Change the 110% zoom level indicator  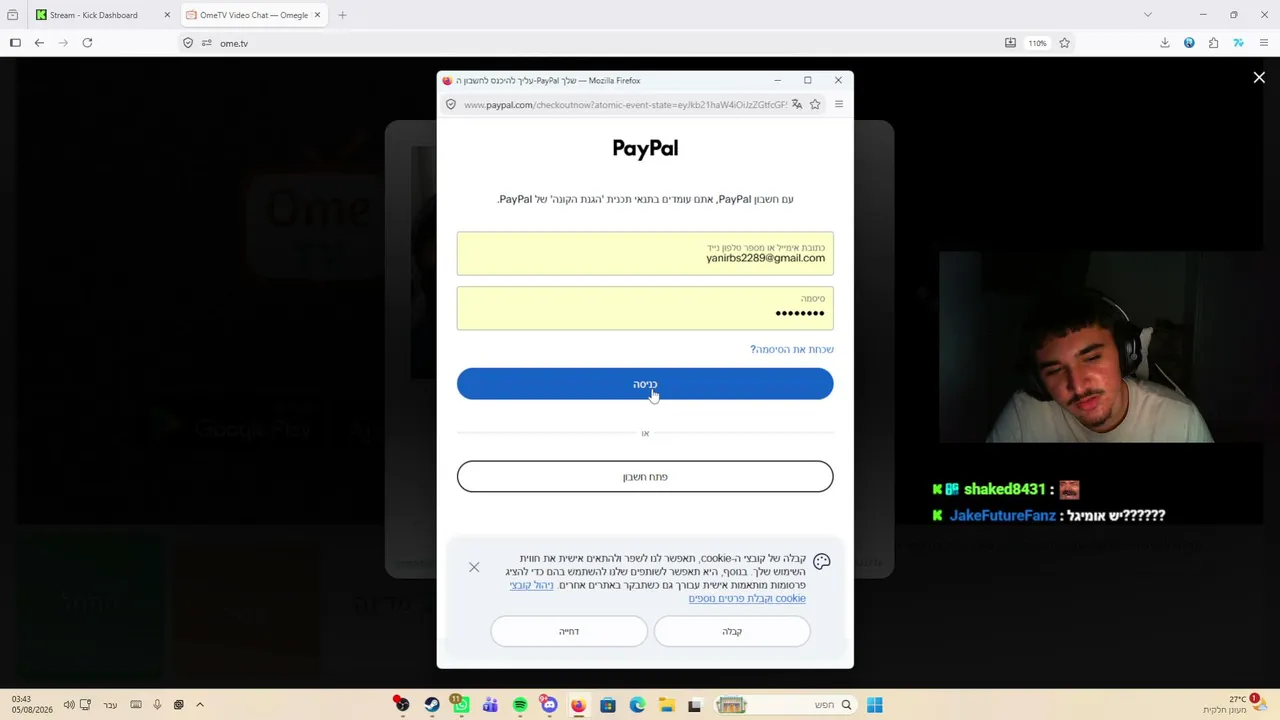[x=1037, y=43]
